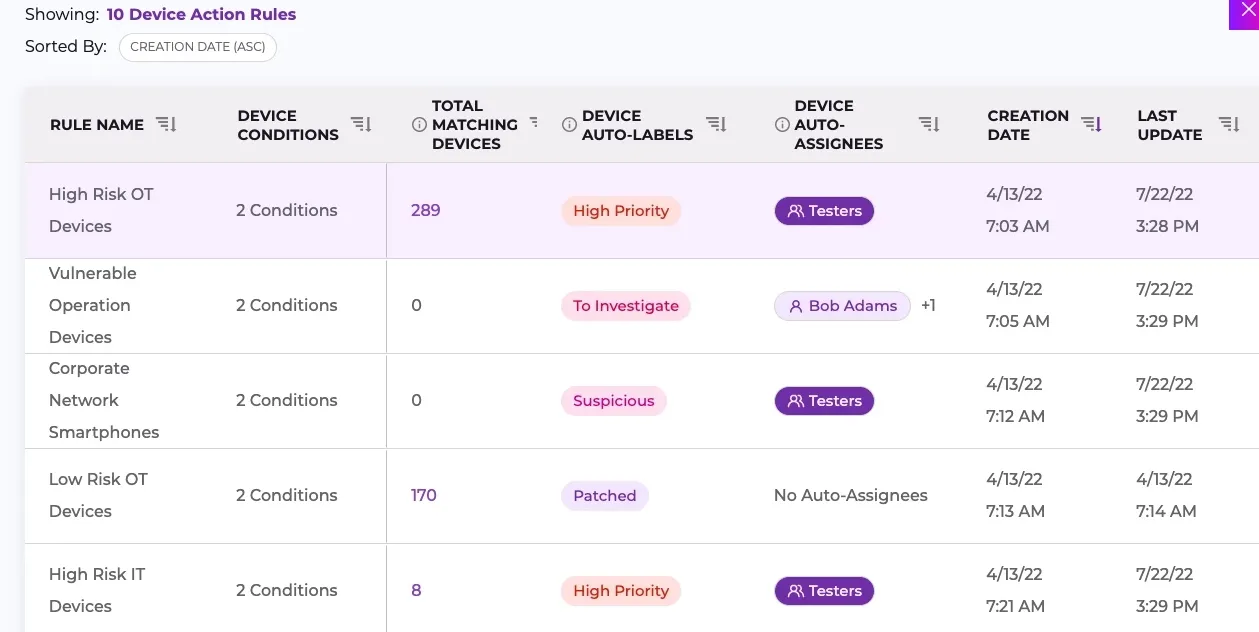This screenshot has height=632, width=1259.
Task: Open 8 matching devices for High Risk IT
Action: (416, 591)
